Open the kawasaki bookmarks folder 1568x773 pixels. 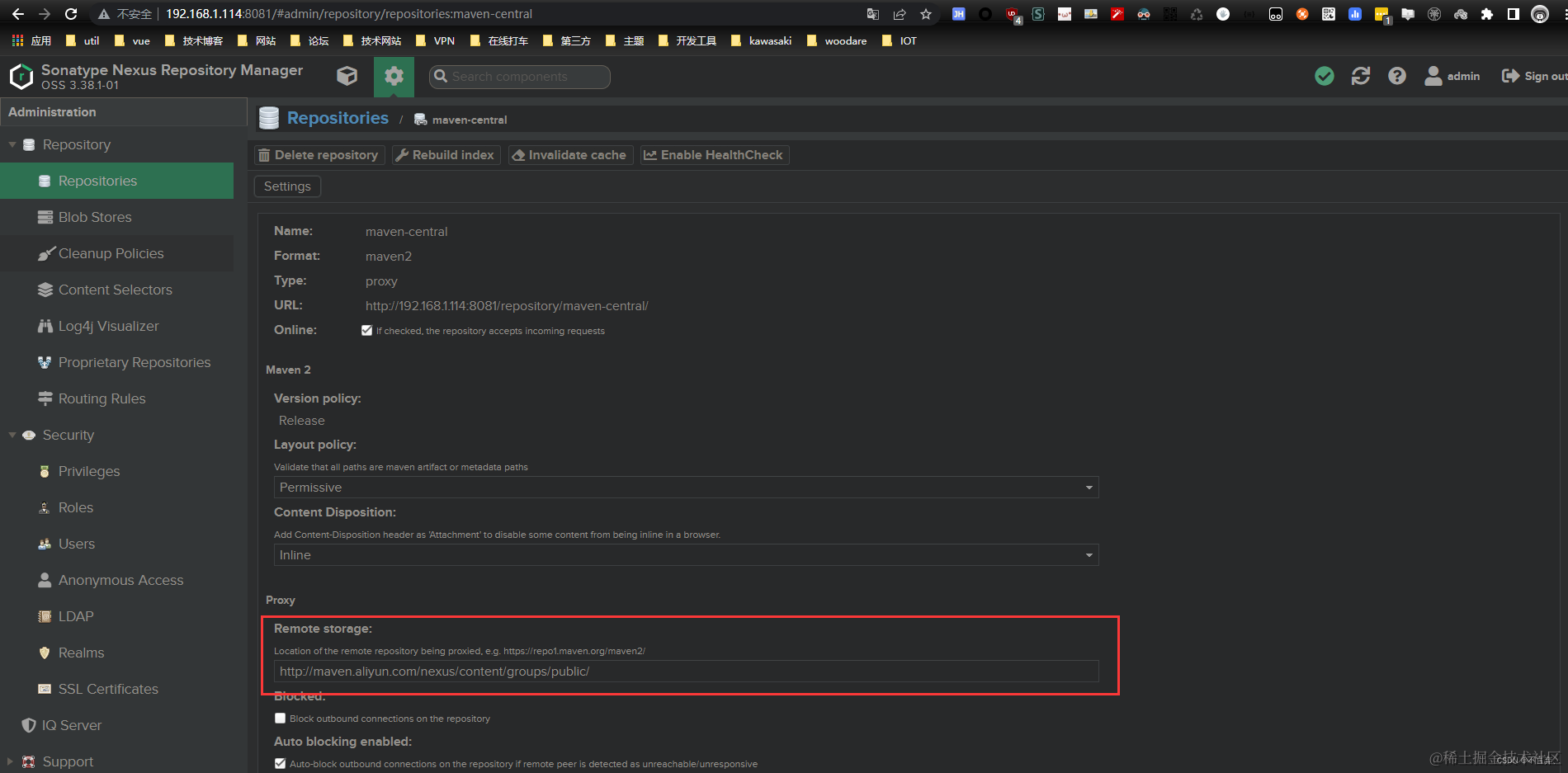pyautogui.click(x=762, y=40)
